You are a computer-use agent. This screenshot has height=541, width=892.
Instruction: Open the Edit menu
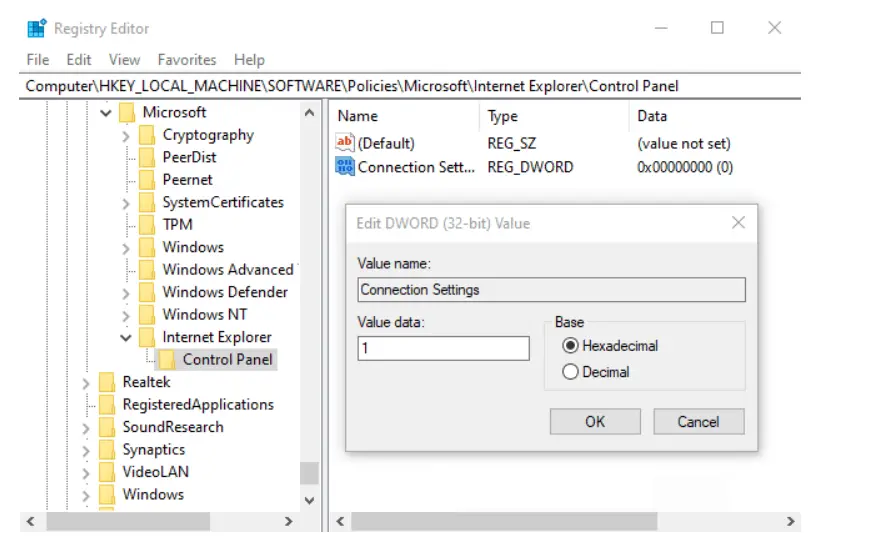click(79, 60)
